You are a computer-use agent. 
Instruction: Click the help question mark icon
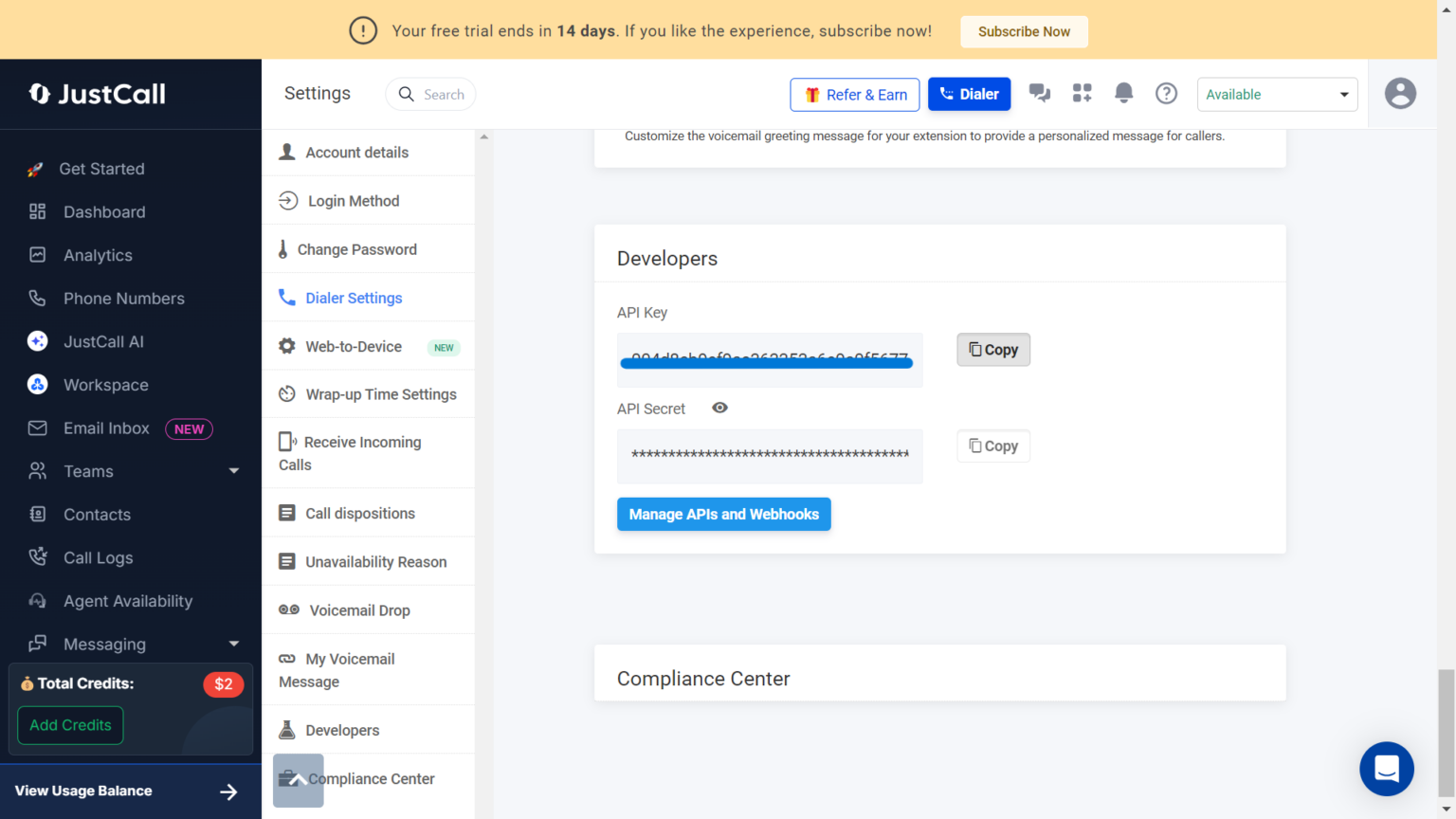[1166, 93]
